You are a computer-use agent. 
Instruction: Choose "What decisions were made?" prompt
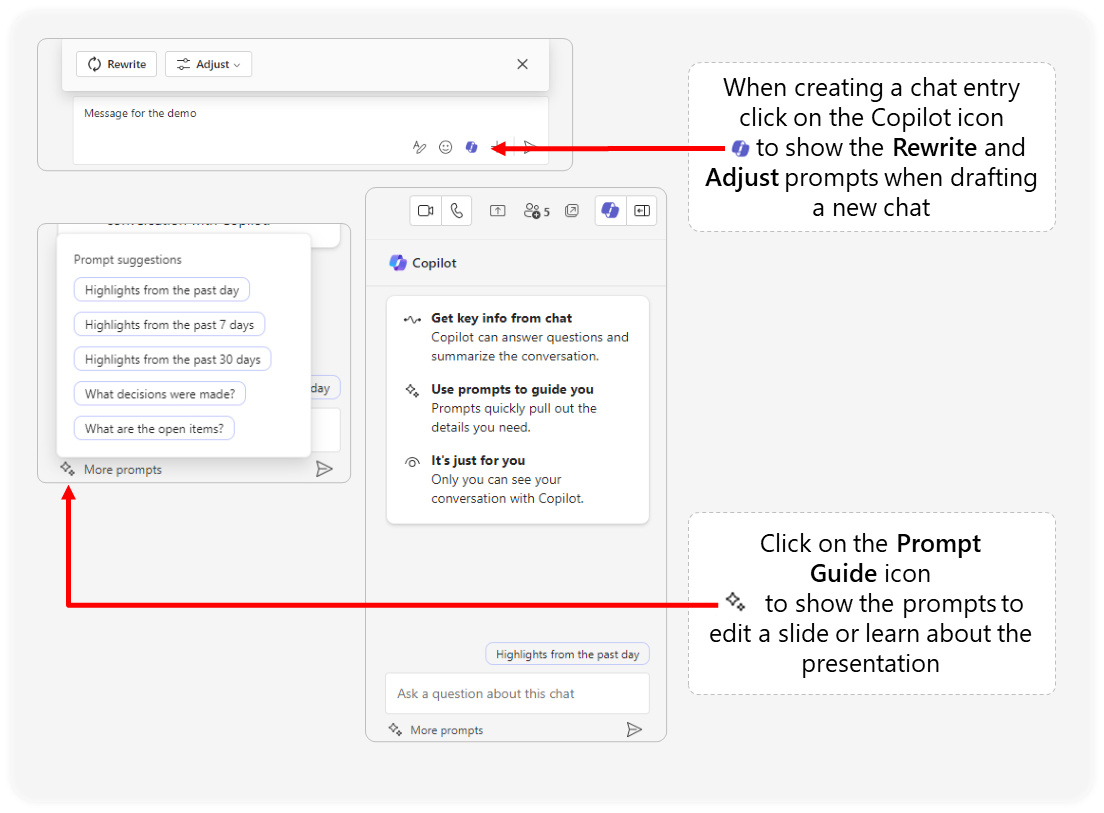pyautogui.click(x=160, y=394)
